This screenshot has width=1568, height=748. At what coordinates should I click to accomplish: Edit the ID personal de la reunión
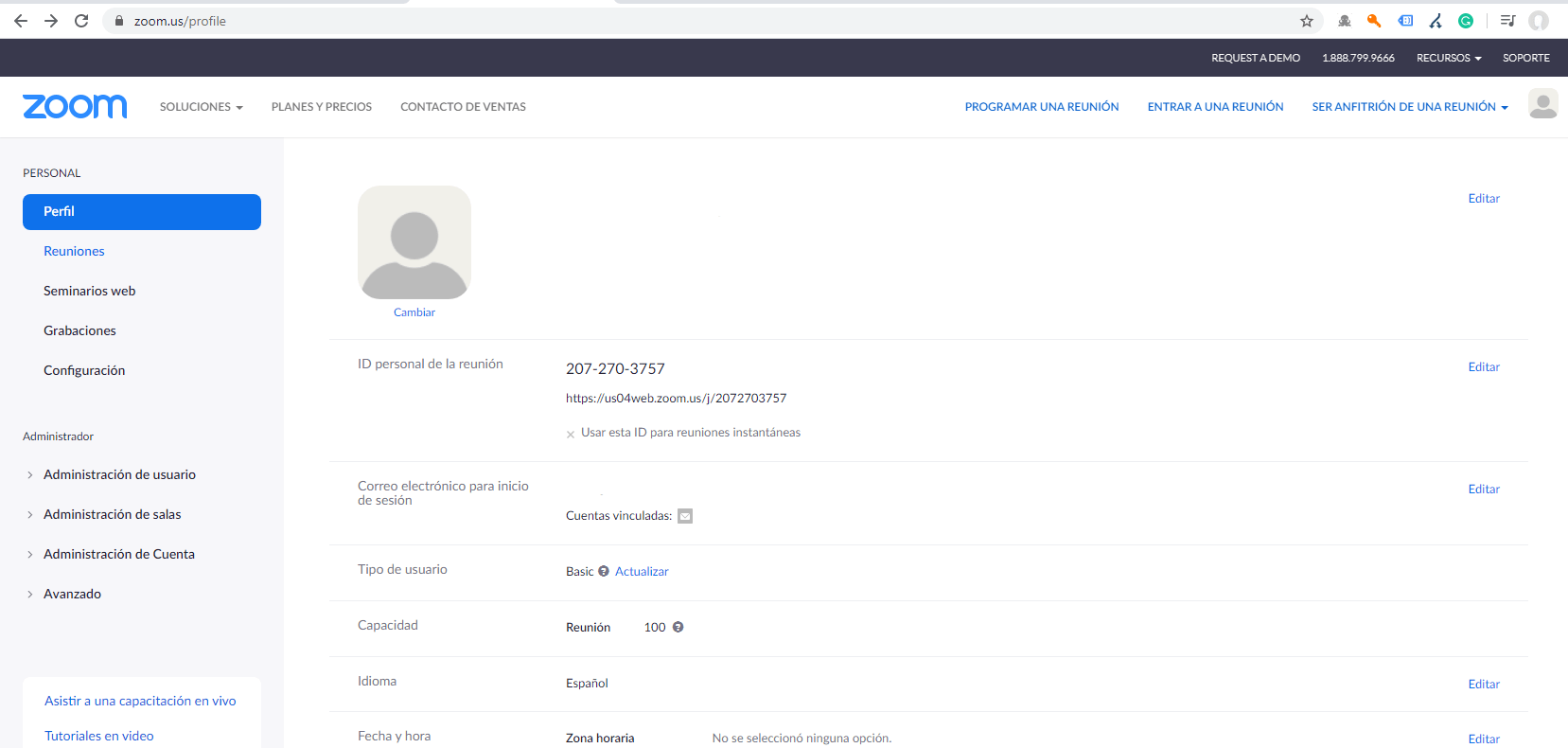click(x=1484, y=366)
